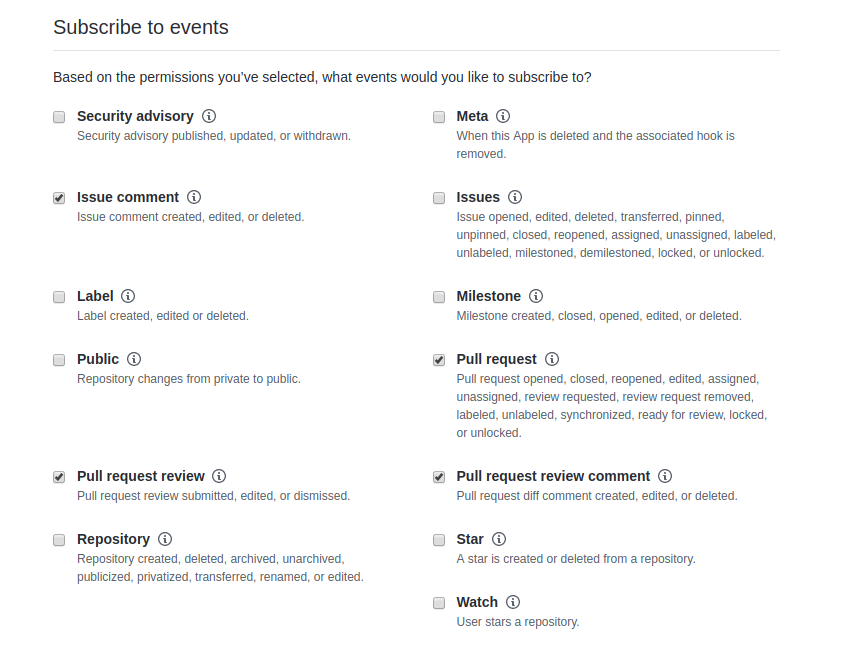Open info icon next to Issue comment
This screenshot has height=667, width=864.
[194, 197]
